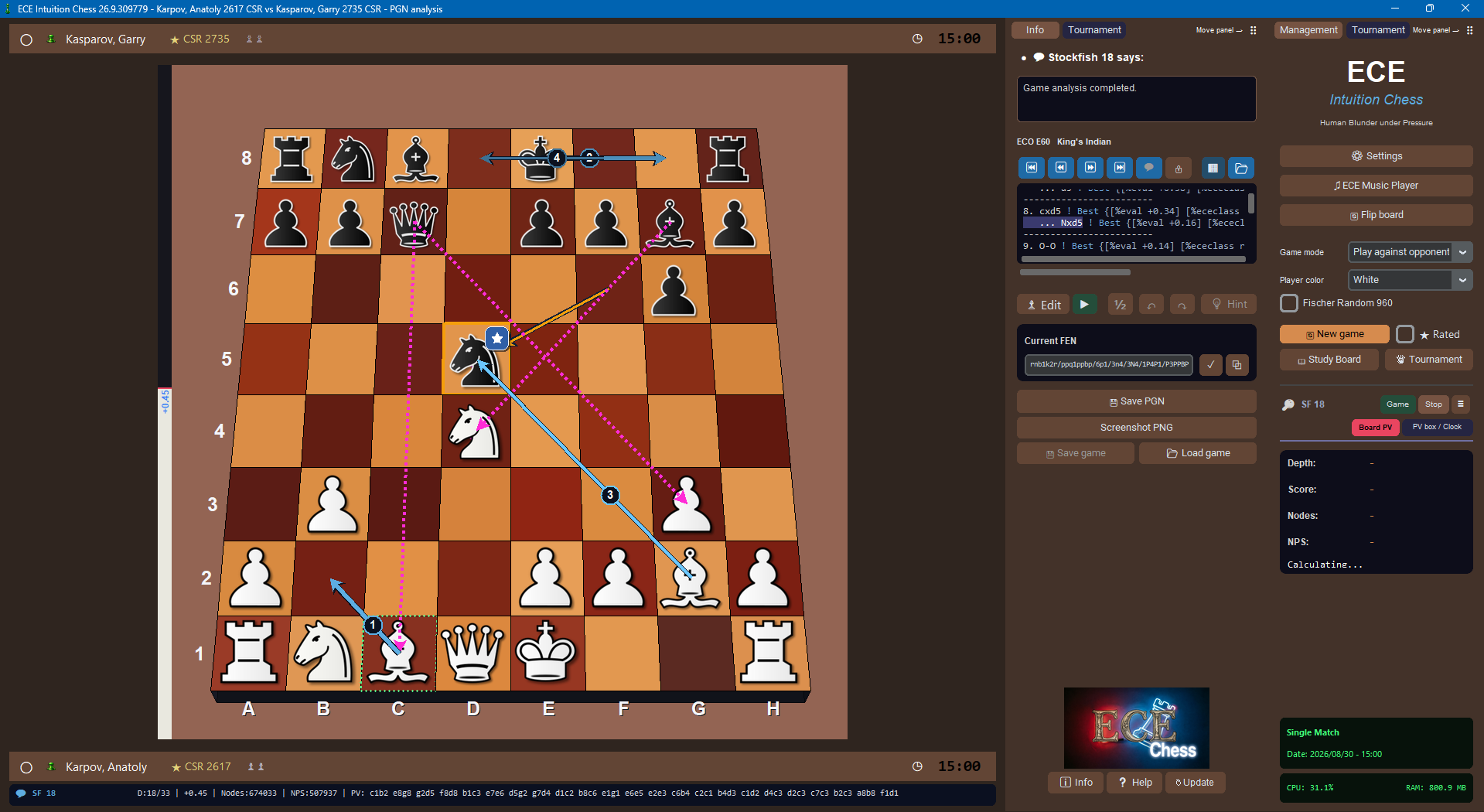Take a Screenshot PNG
The image size is (1484, 812).
[1136, 428]
